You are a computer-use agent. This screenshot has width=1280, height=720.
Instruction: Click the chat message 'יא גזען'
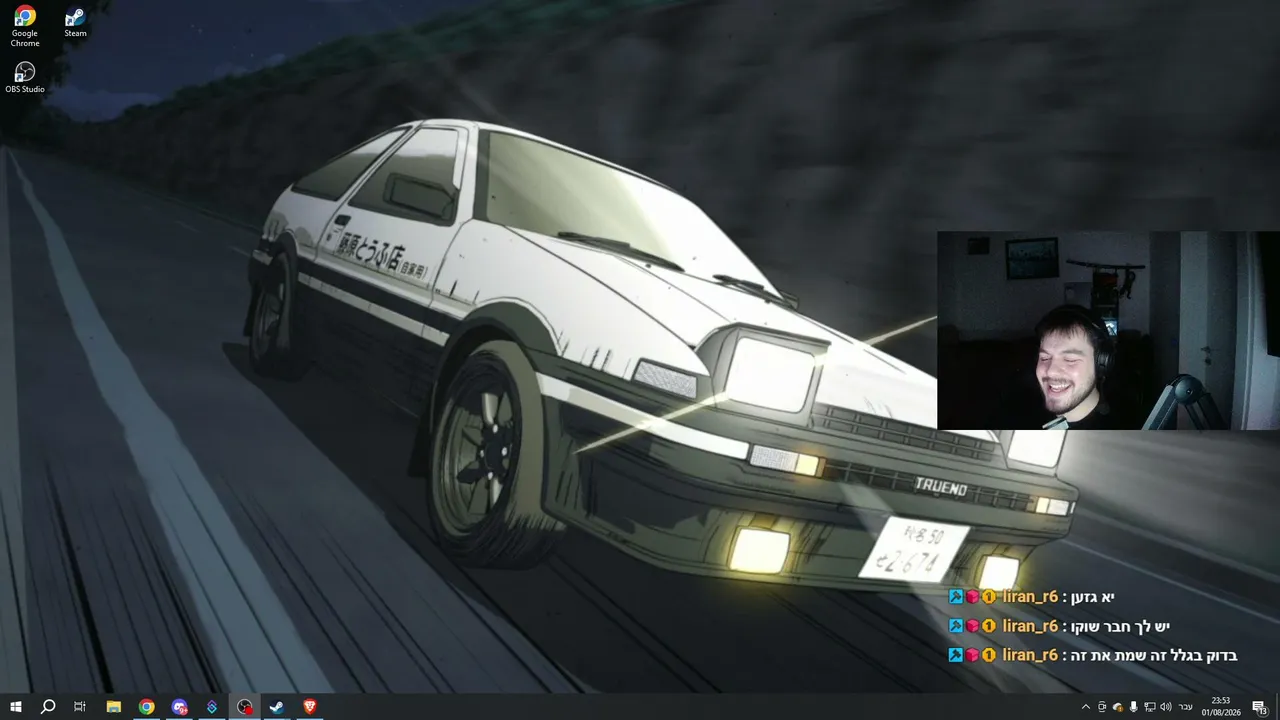point(1094,597)
